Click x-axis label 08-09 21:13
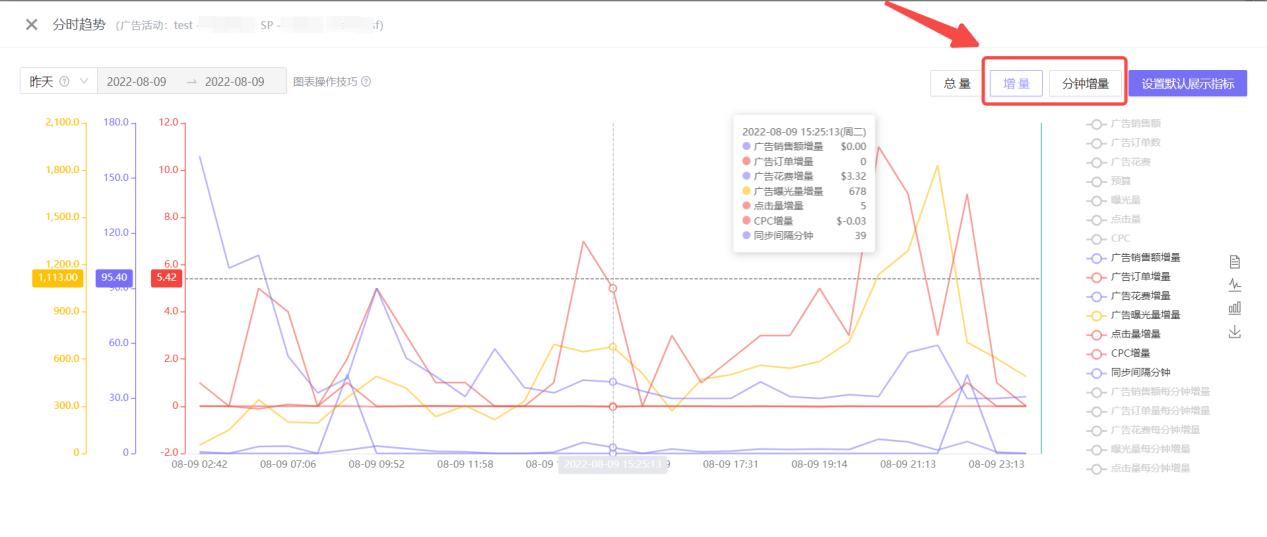This screenshot has width=1267, height=537. point(908,464)
